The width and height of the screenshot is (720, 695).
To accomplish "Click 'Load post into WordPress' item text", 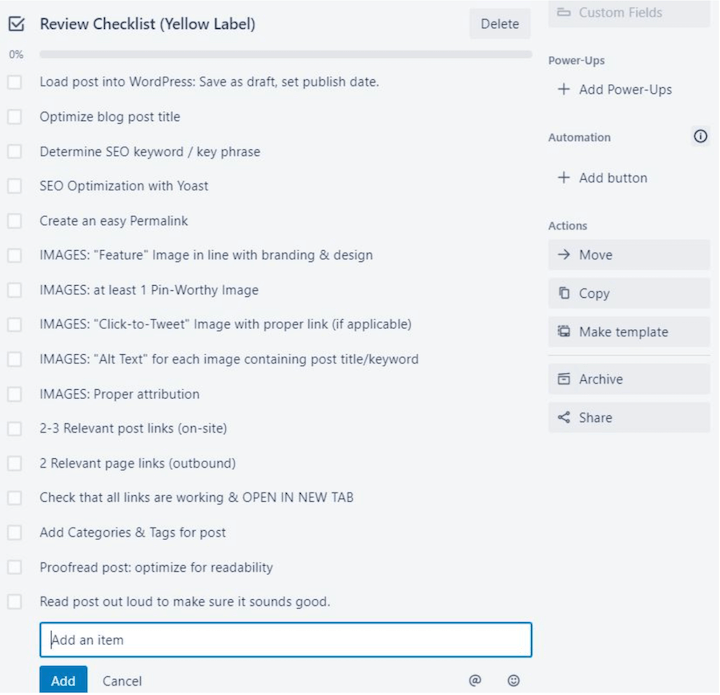I will coord(209,82).
